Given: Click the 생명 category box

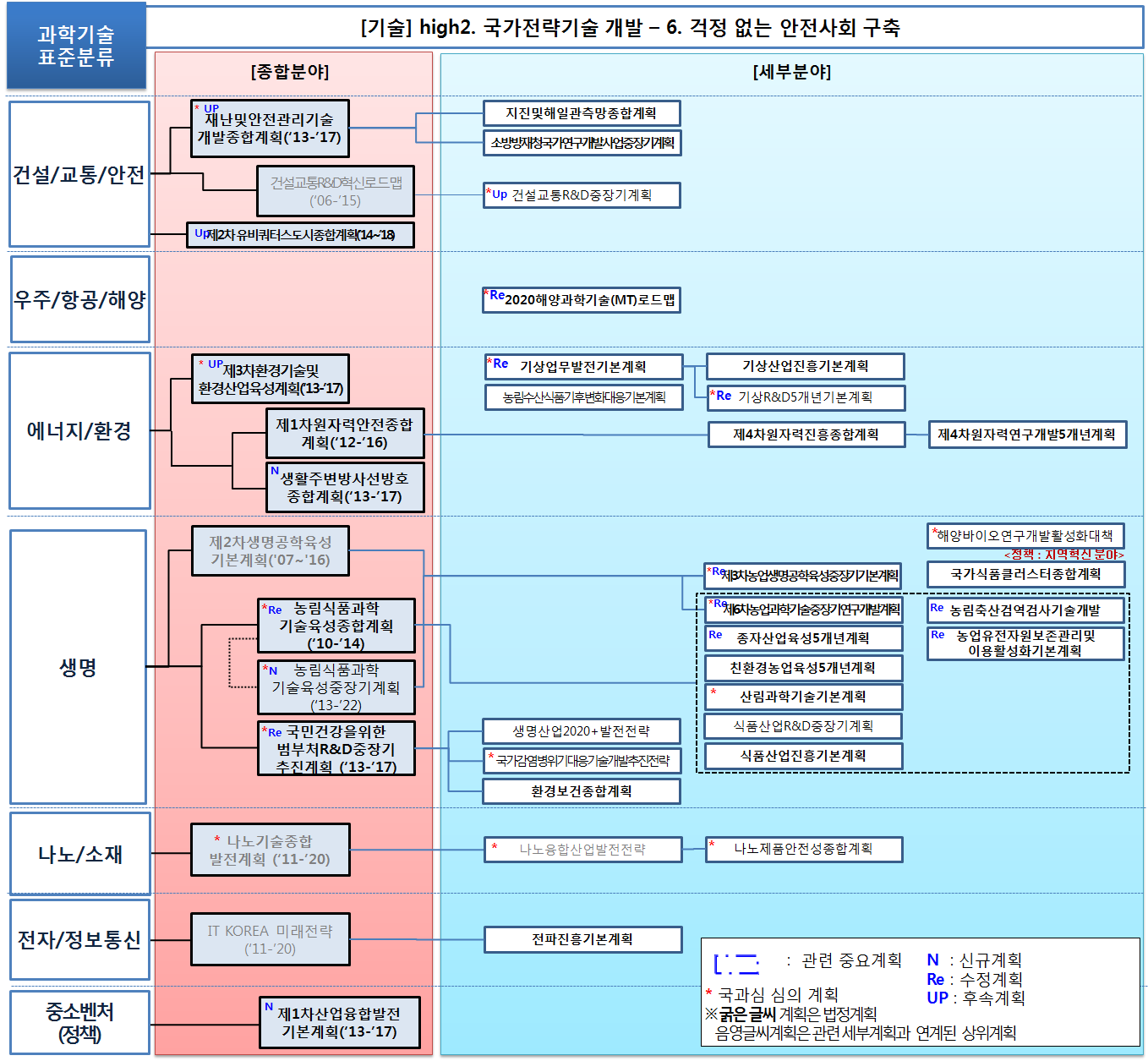Looking at the screenshot, I should [x=78, y=667].
